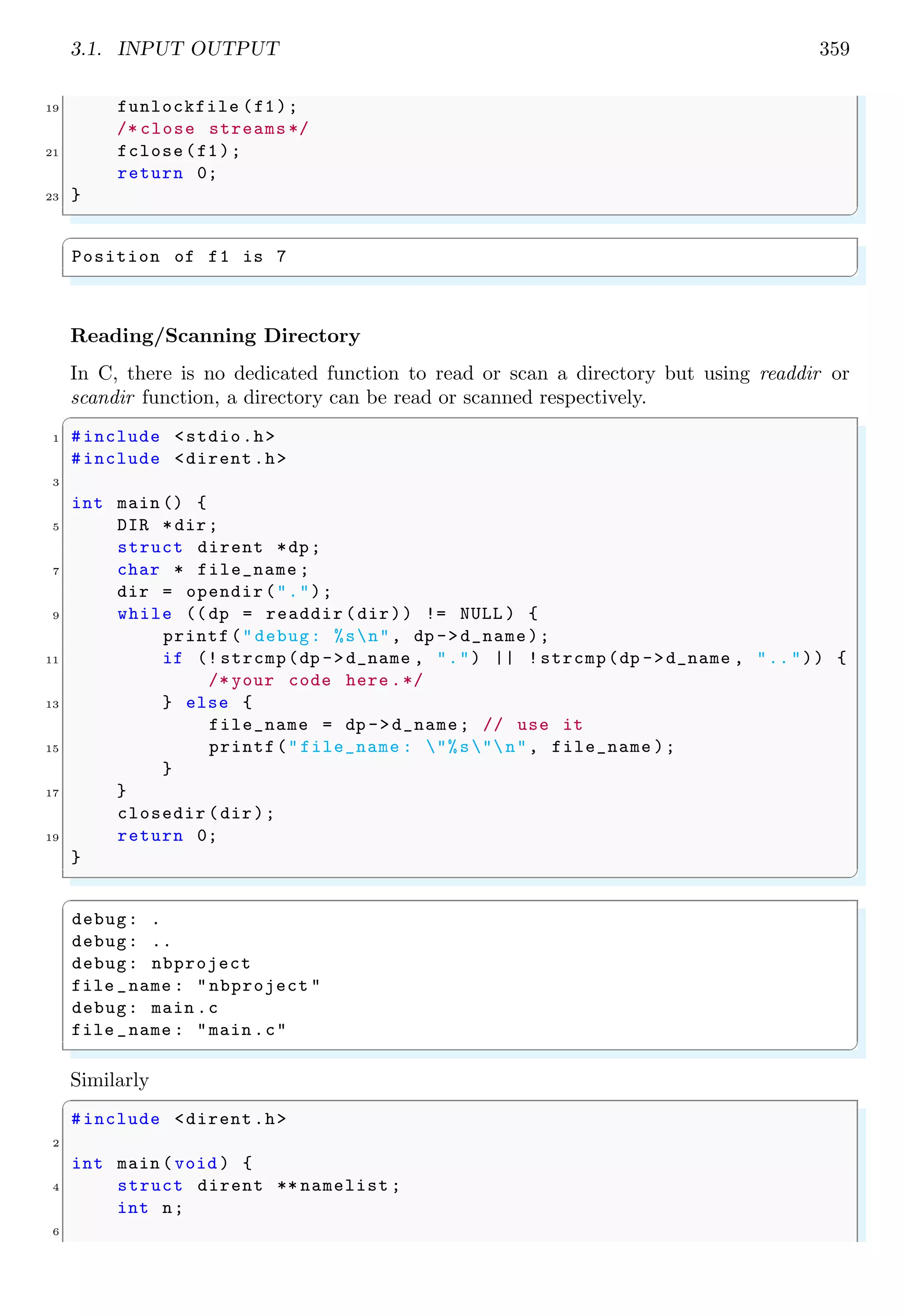The image size is (902, 1316).
Task: Click the 'Reading/Scanning Directory' heading
Action: 215,336
